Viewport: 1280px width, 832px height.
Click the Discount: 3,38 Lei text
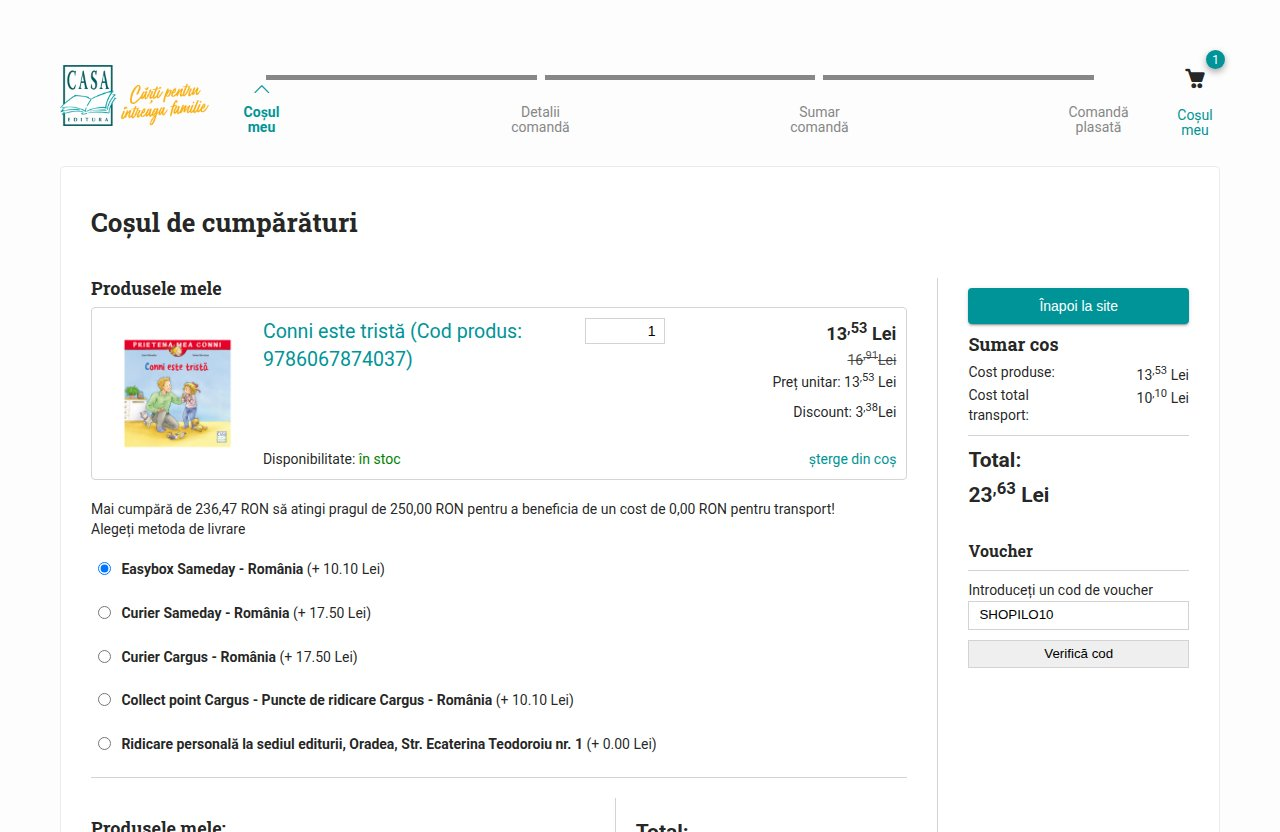pos(845,410)
